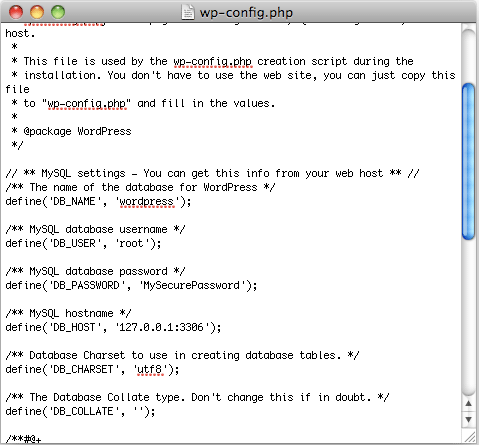Click the 'MySQL settings' comment line

click(x=212, y=174)
